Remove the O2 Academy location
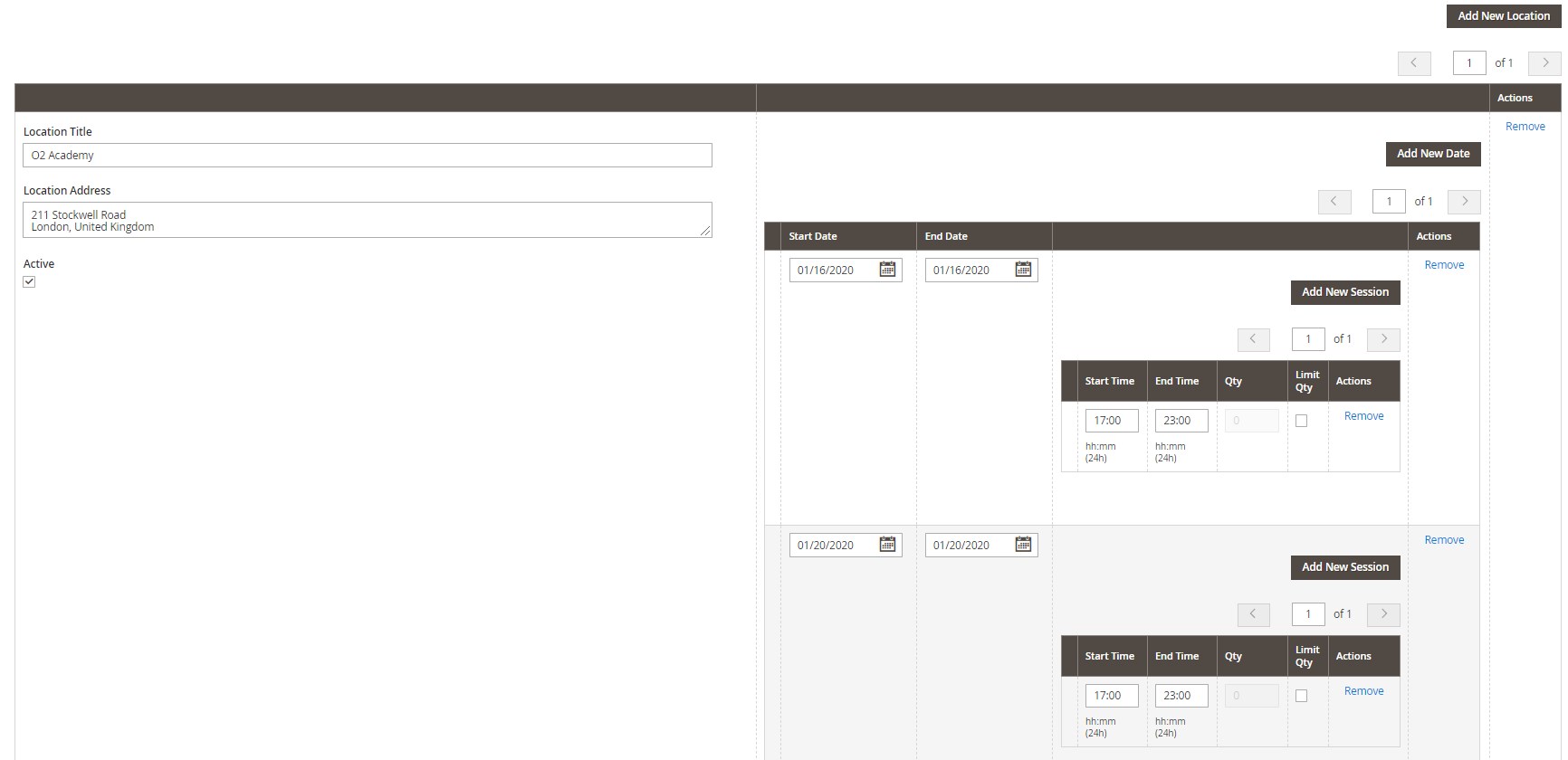Image resolution: width=1568 pixels, height=760 pixels. tap(1525, 127)
